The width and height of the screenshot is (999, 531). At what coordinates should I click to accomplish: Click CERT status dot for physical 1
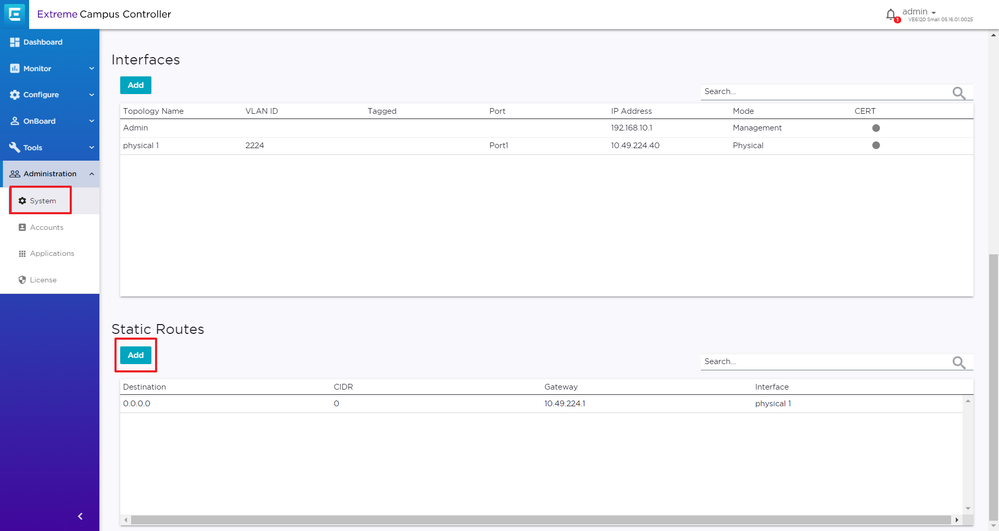tap(876, 145)
